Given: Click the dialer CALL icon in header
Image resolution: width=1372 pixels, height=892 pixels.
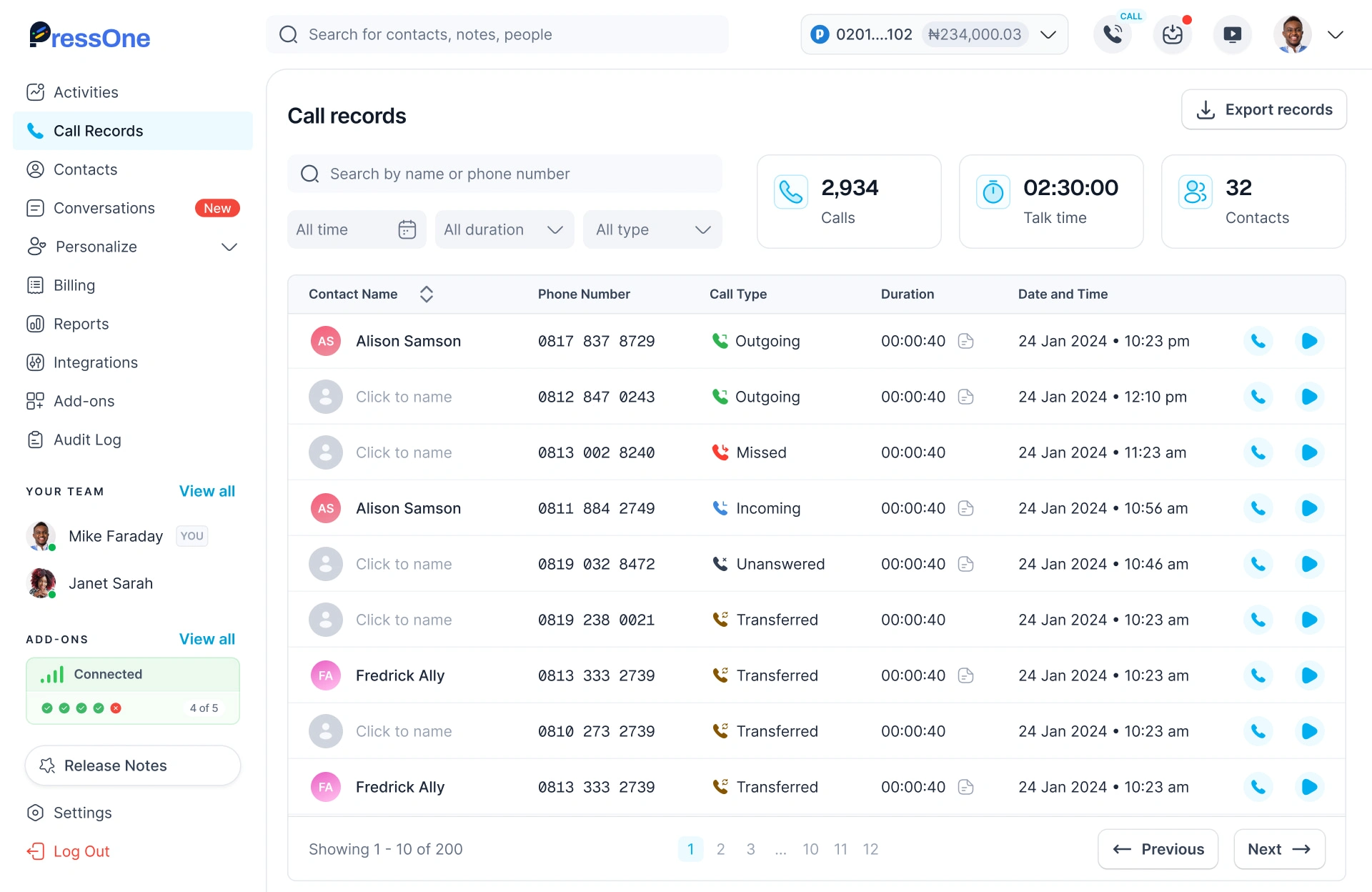Looking at the screenshot, I should click(x=1113, y=34).
